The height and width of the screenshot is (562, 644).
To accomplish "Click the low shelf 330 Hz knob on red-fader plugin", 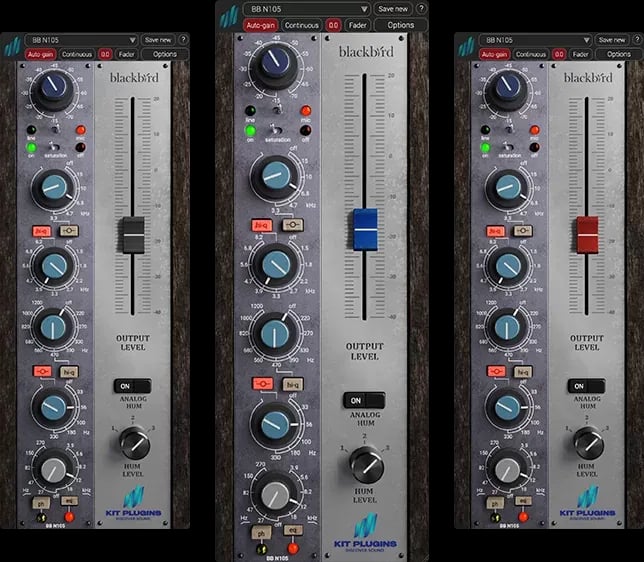I will click(508, 407).
